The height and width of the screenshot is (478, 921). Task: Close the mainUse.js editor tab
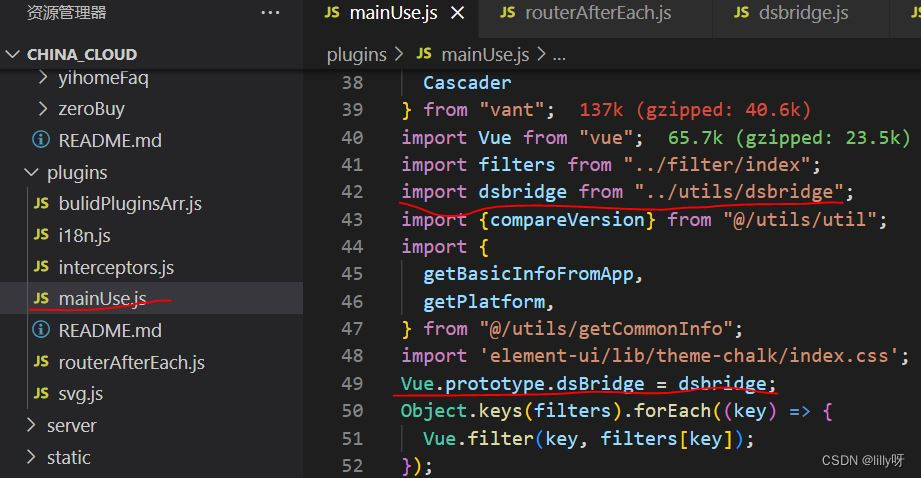[x=458, y=12]
